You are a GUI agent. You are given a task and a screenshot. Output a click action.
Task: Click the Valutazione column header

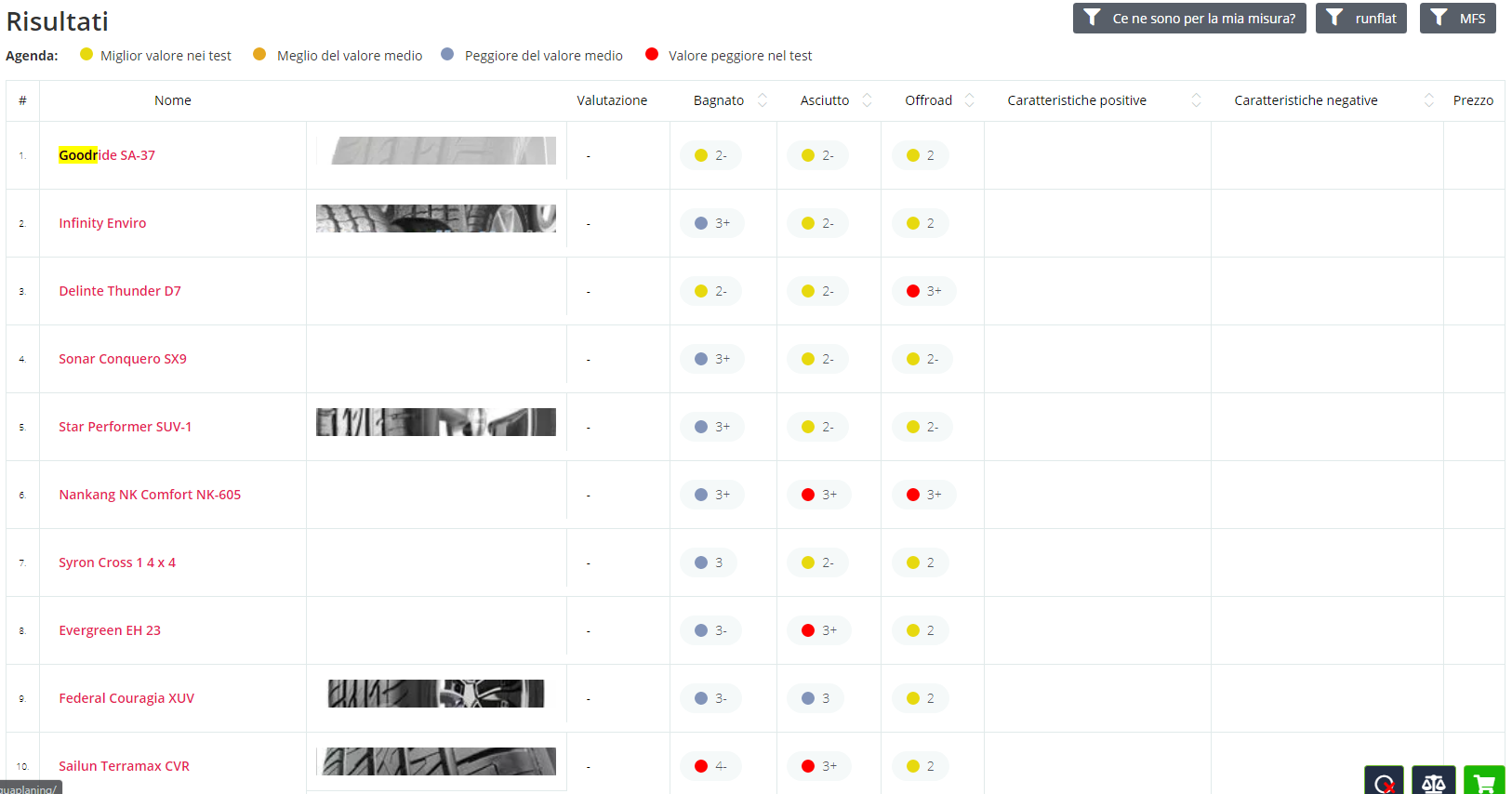pyautogui.click(x=612, y=100)
